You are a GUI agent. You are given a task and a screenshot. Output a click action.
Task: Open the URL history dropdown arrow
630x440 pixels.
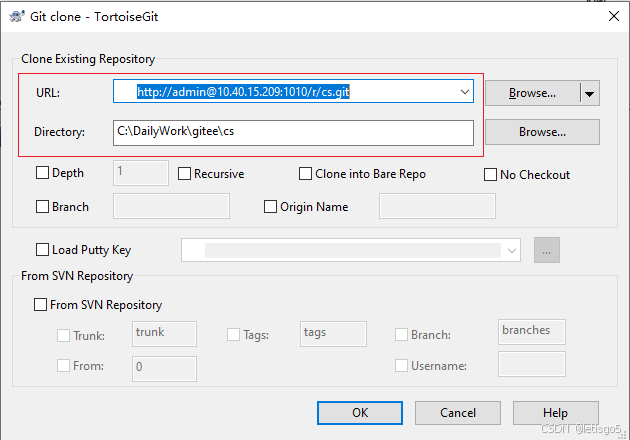click(x=464, y=92)
